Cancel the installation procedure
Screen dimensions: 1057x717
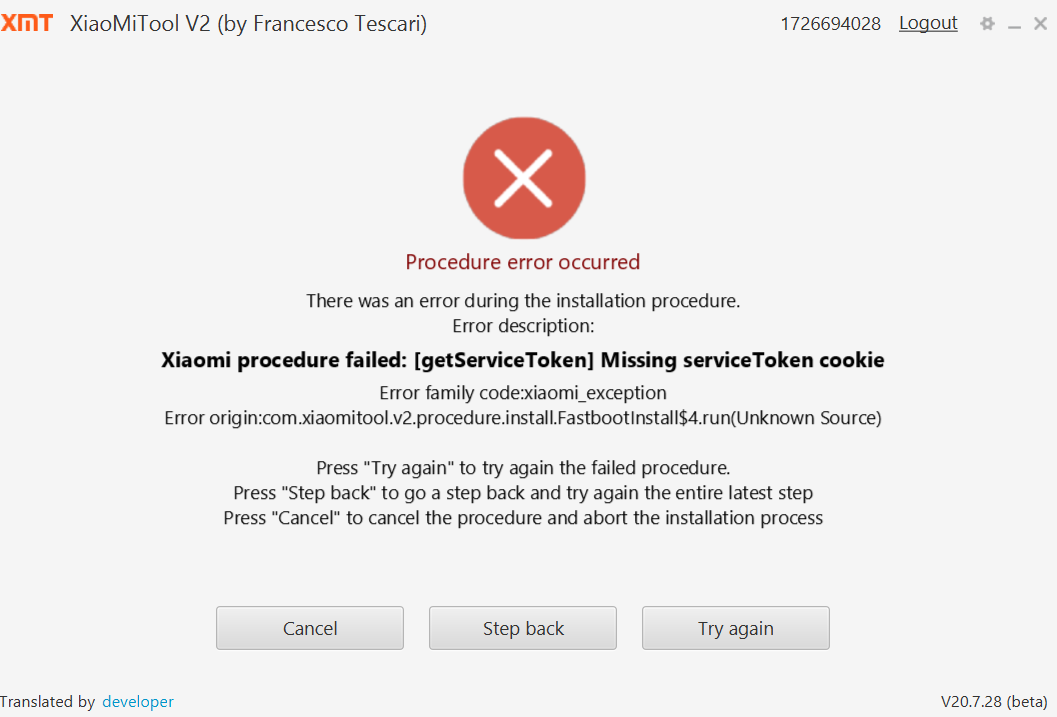310,628
